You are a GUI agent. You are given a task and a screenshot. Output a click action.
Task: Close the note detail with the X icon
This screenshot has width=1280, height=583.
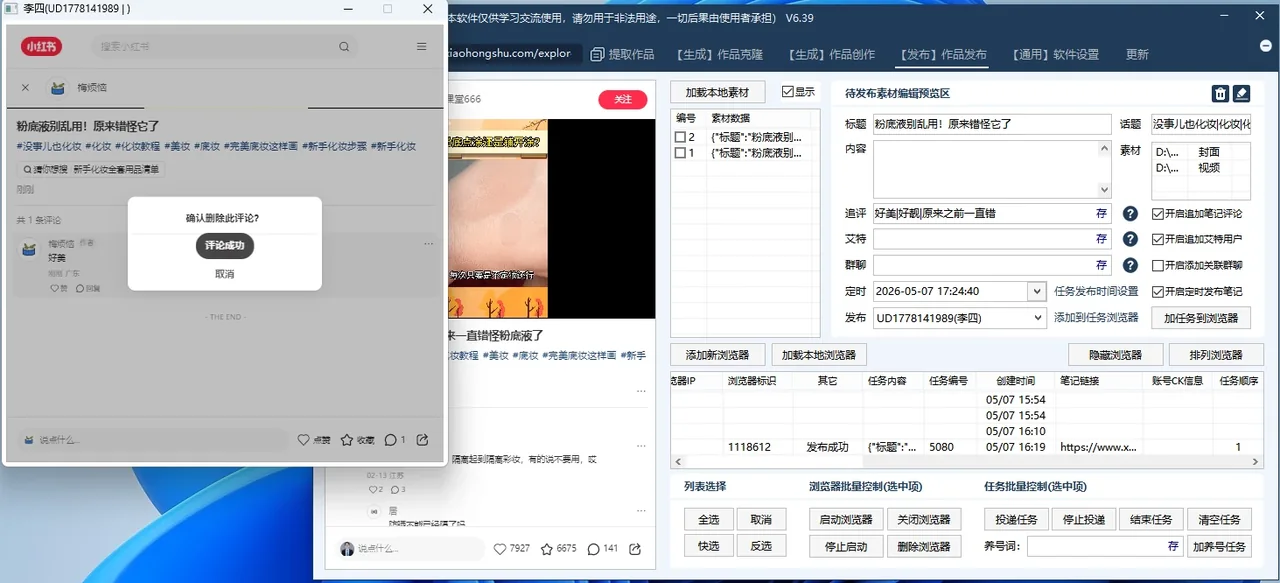25,88
